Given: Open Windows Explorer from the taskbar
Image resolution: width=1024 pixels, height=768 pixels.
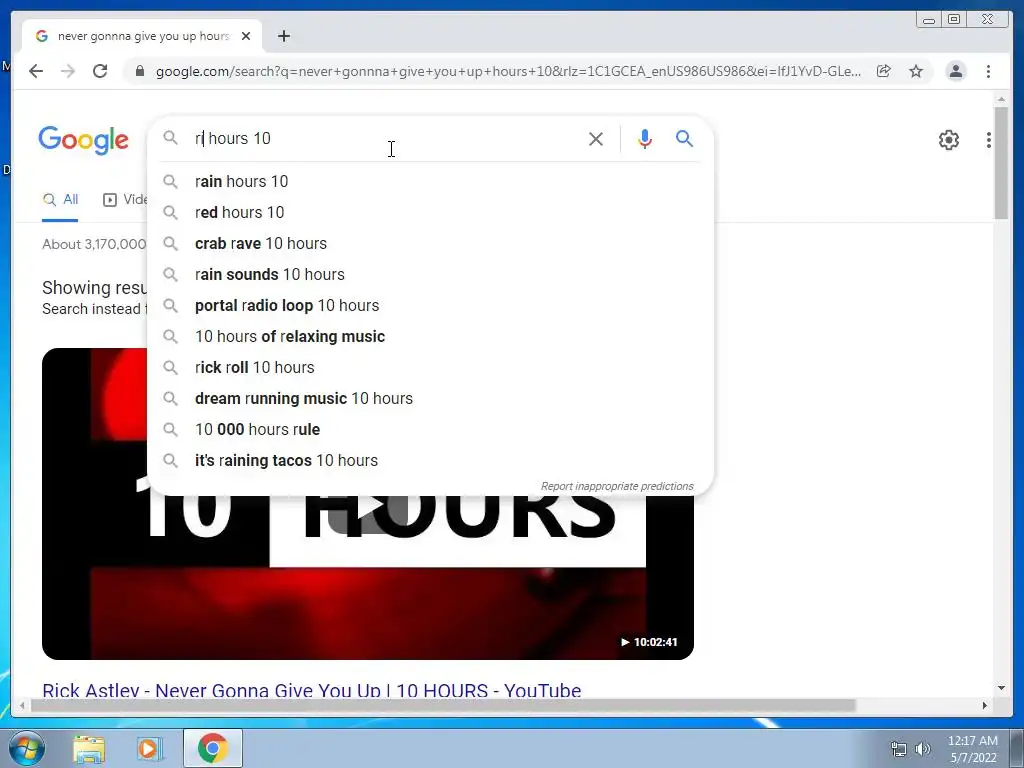Looking at the screenshot, I should [89, 748].
